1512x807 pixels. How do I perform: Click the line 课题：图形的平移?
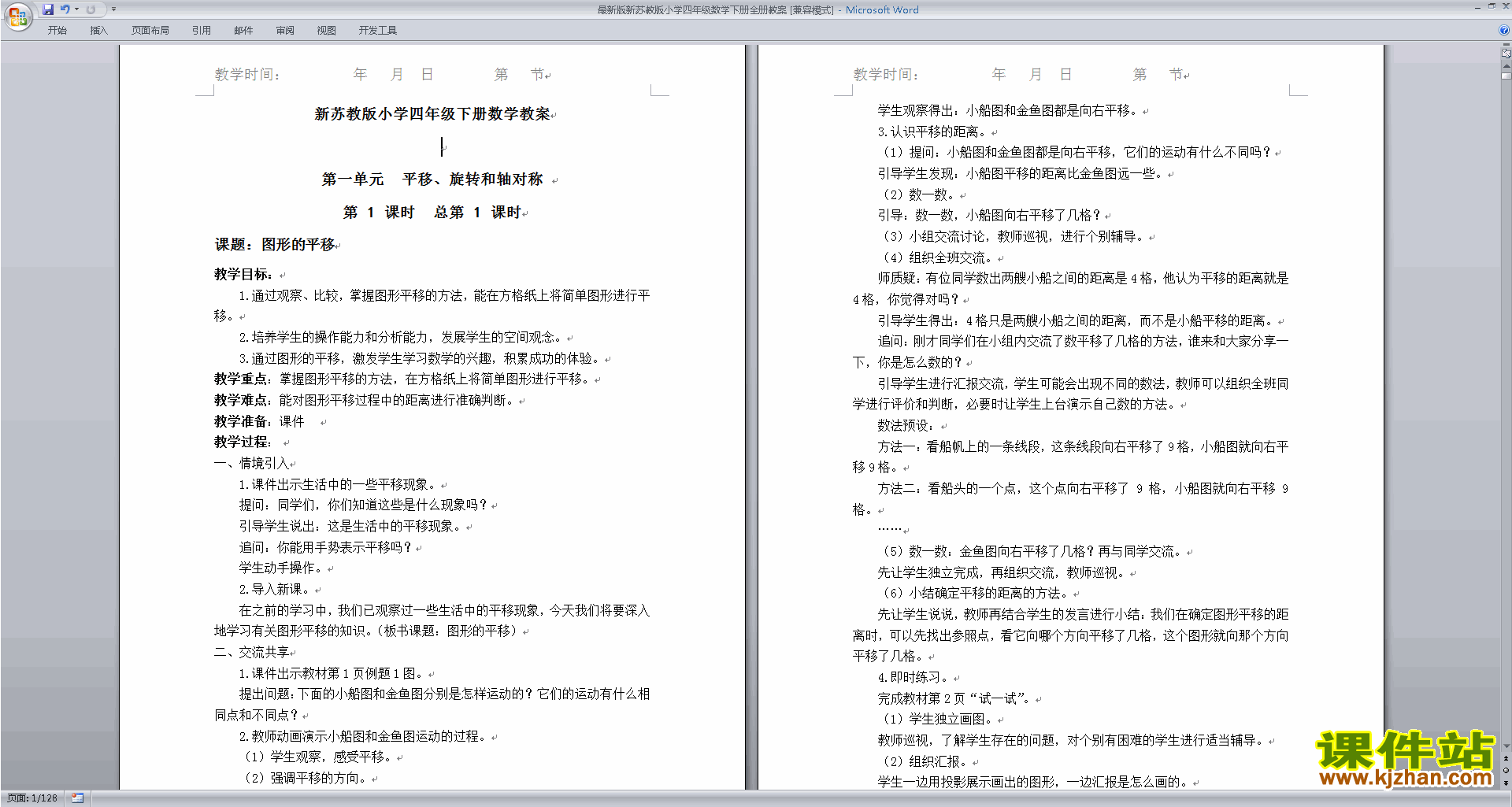tap(275, 245)
